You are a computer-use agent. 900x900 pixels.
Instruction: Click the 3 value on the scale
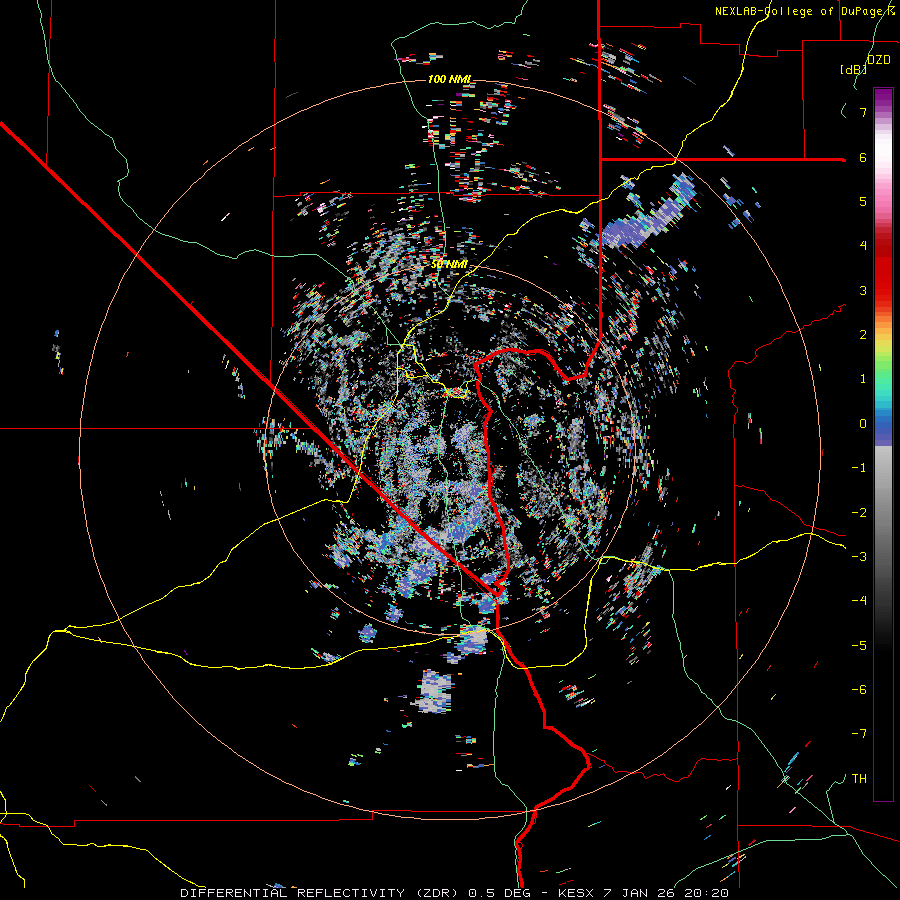[x=863, y=290]
